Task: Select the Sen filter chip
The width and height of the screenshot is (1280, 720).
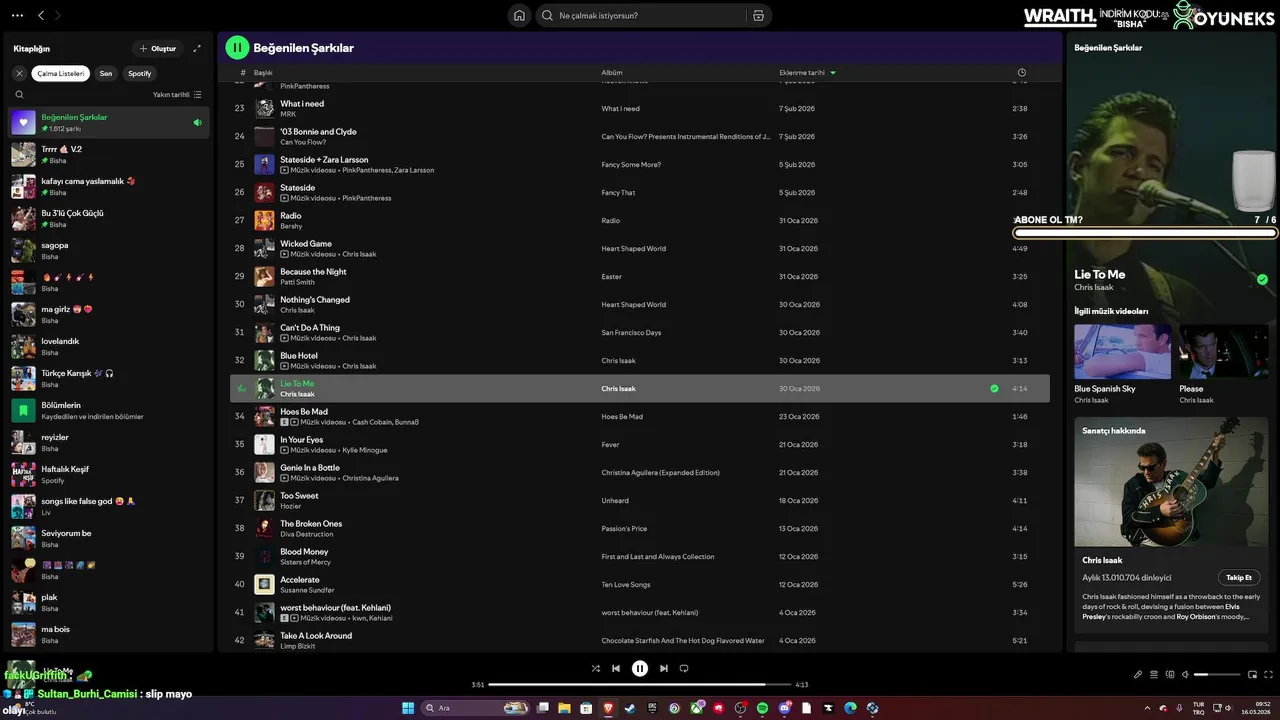Action: tap(106, 73)
